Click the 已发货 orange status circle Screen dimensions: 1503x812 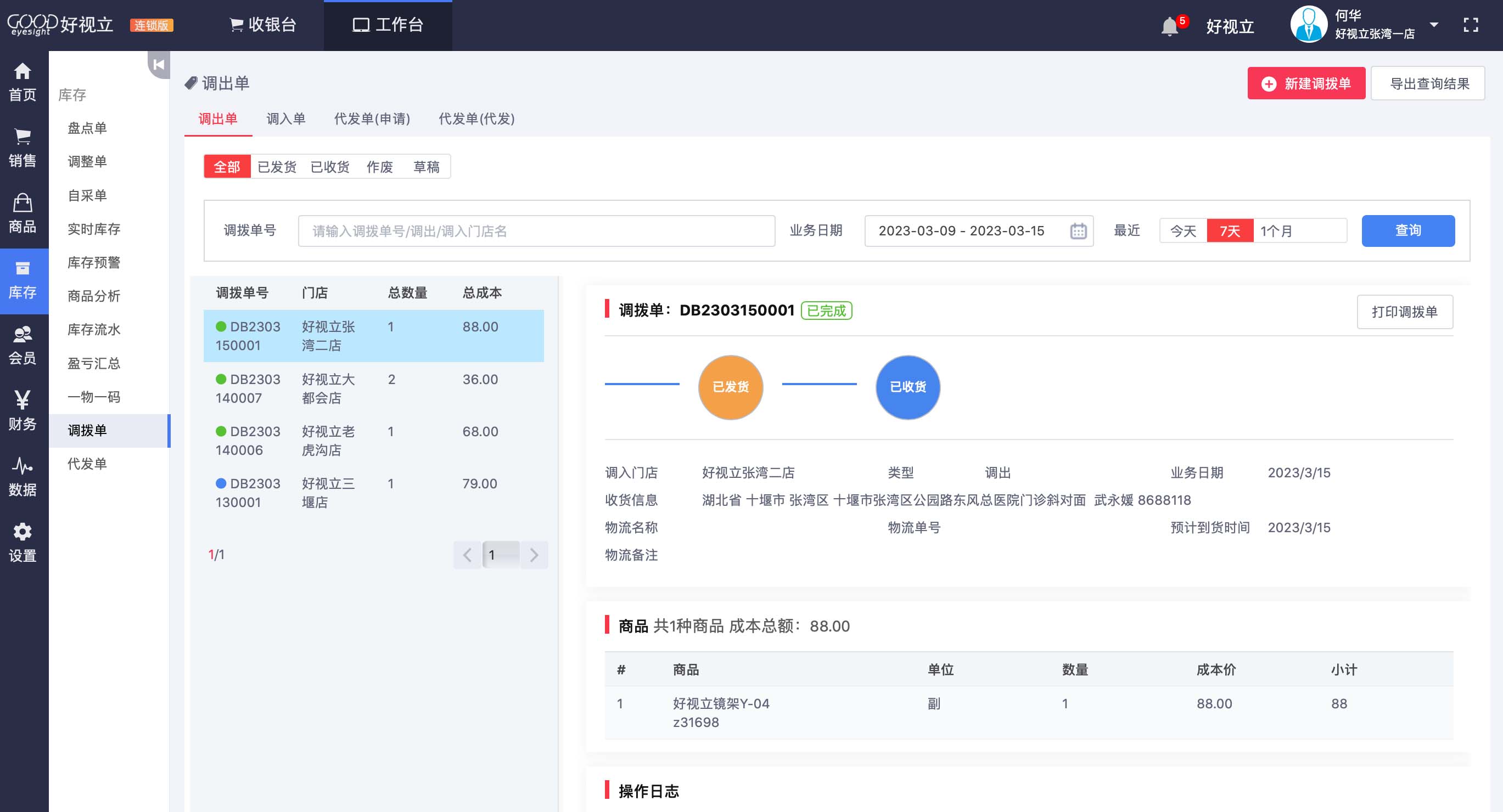click(731, 387)
